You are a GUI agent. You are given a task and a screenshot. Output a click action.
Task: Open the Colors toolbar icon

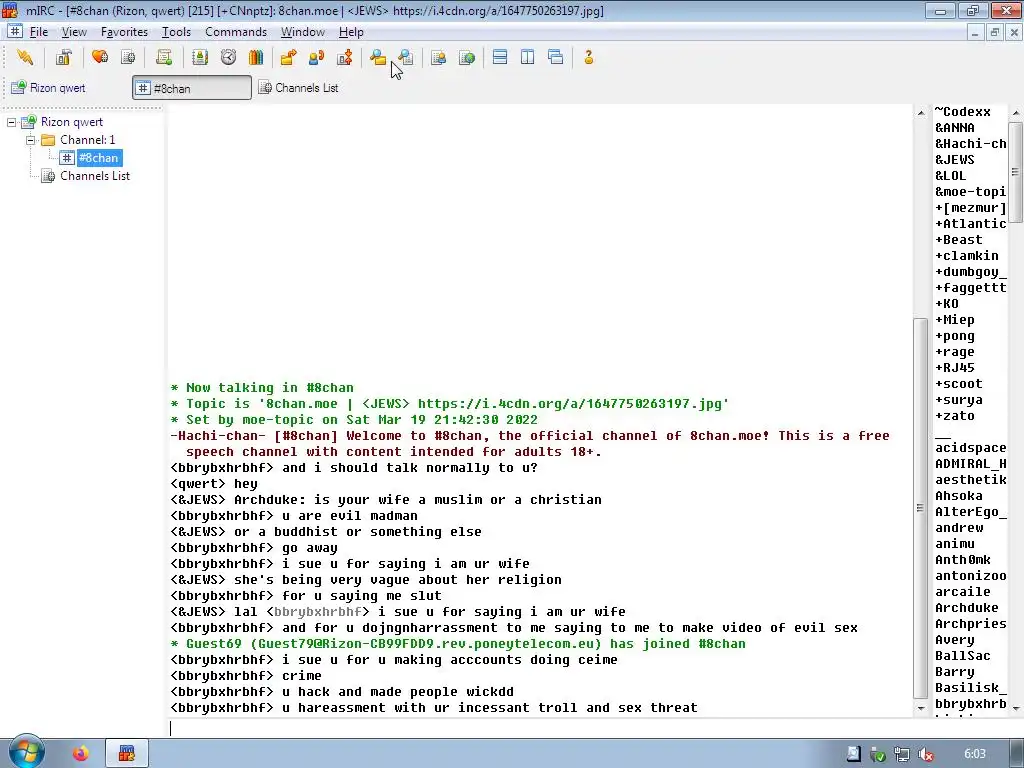pyautogui.click(x=256, y=57)
